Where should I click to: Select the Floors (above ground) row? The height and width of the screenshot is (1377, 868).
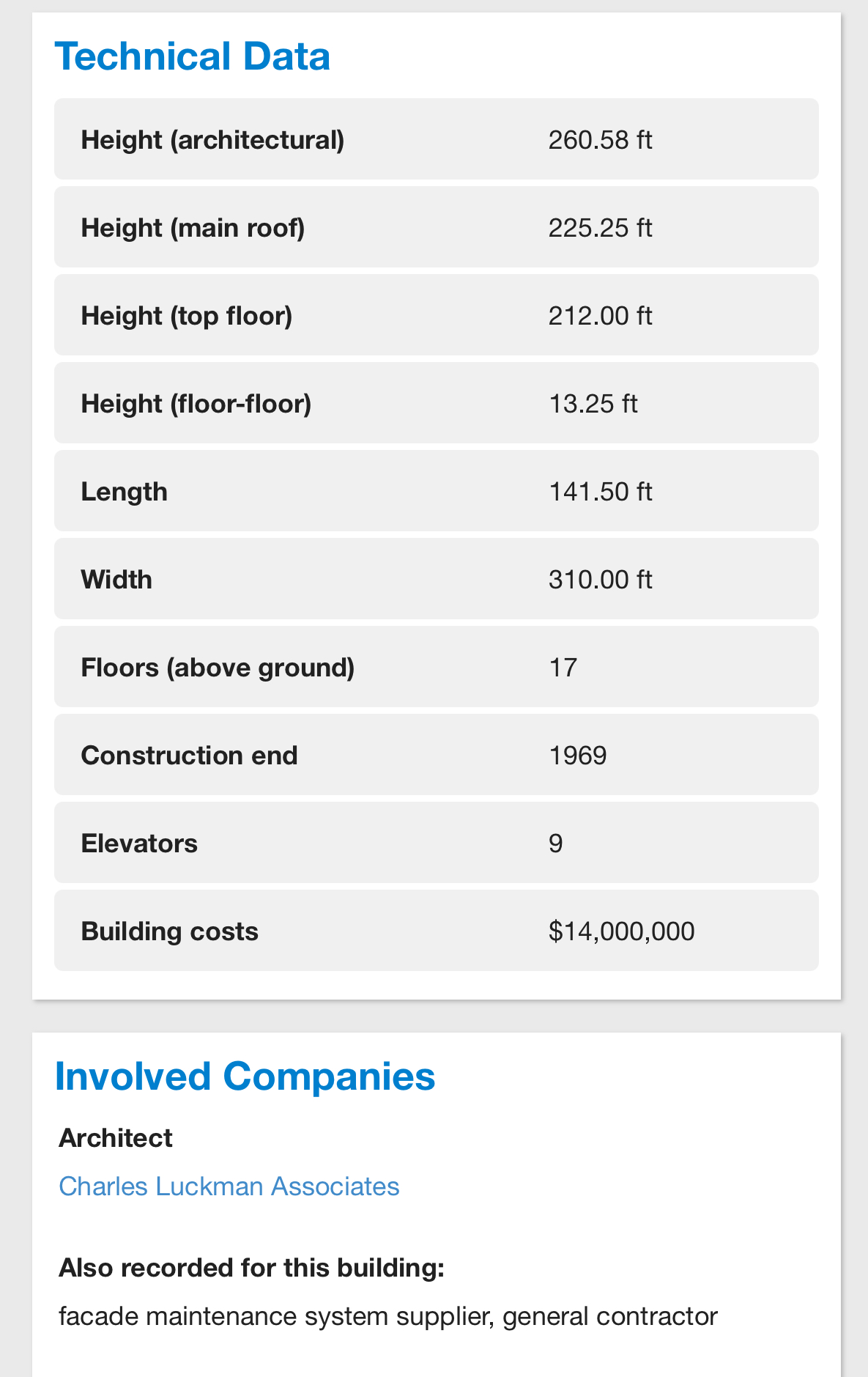[437, 667]
